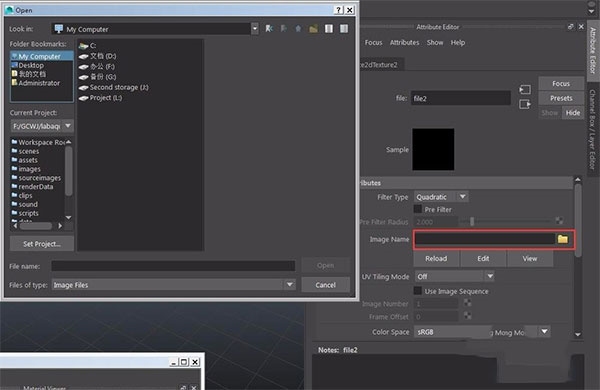
Task: Open the Second storage (J:) drive
Action: click(114, 87)
